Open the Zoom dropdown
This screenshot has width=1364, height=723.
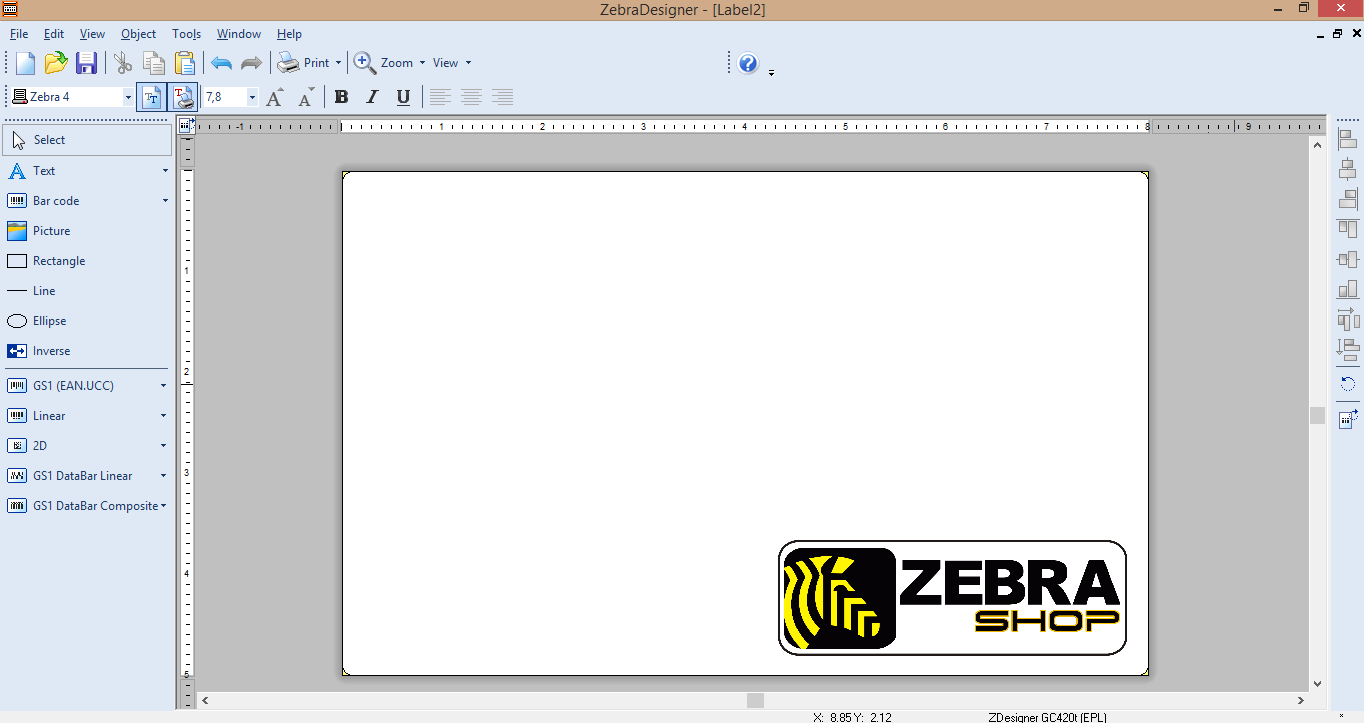424,62
